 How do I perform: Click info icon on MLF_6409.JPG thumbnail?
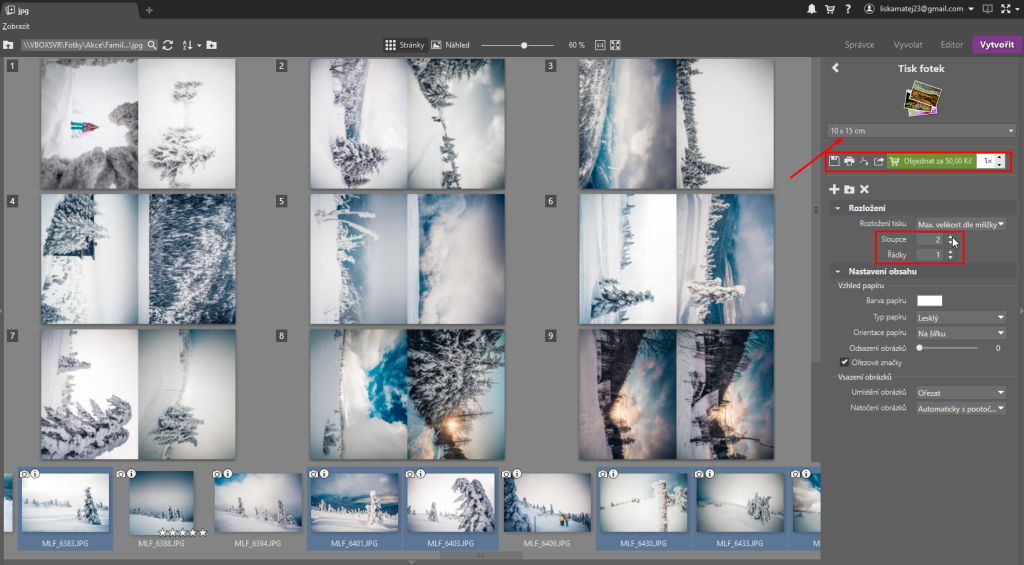click(517, 474)
